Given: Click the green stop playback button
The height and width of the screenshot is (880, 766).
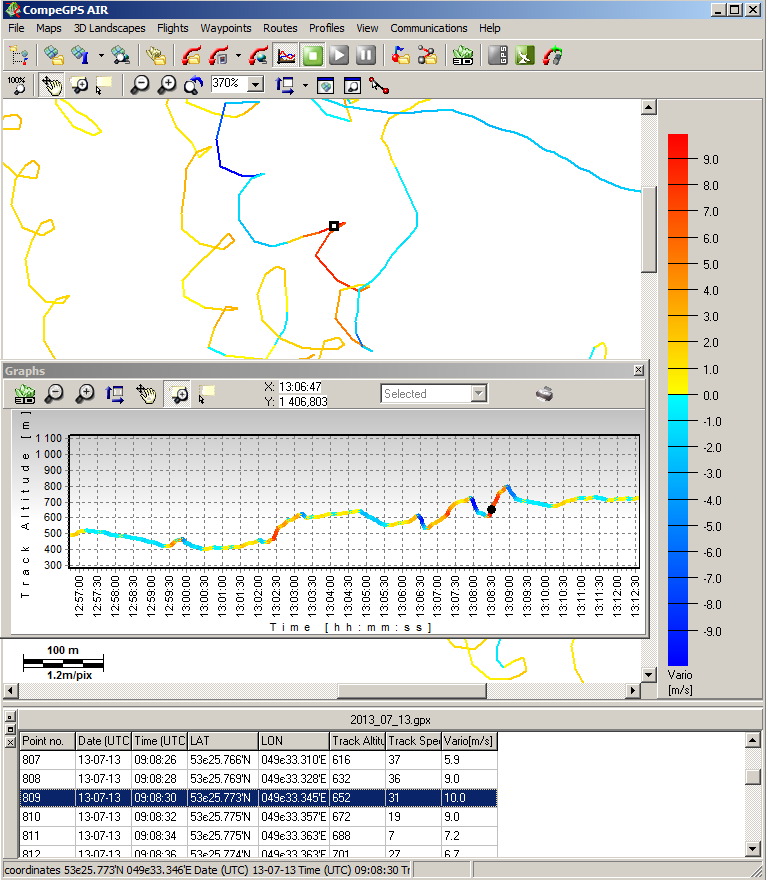Looking at the screenshot, I should tap(313, 56).
